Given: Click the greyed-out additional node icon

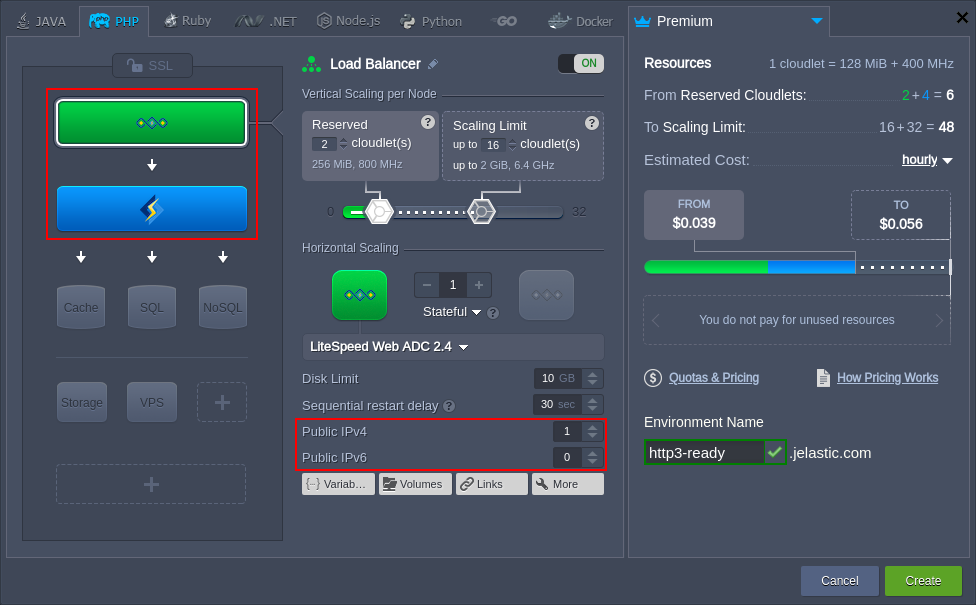Looking at the screenshot, I should tap(547, 295).
